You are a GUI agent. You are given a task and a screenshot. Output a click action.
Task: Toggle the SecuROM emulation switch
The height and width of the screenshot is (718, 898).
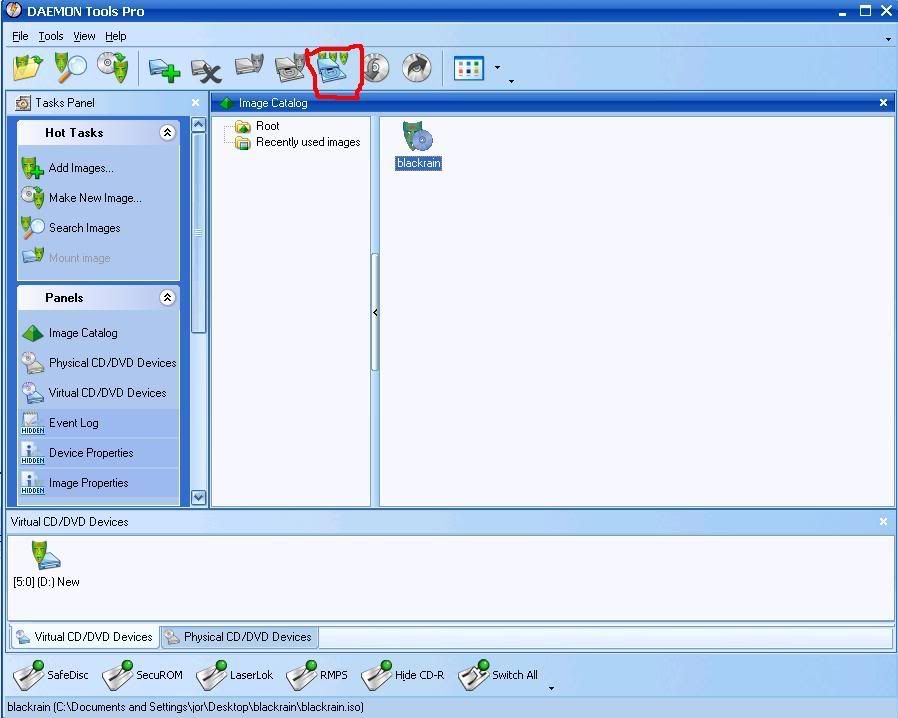(142, 675)
